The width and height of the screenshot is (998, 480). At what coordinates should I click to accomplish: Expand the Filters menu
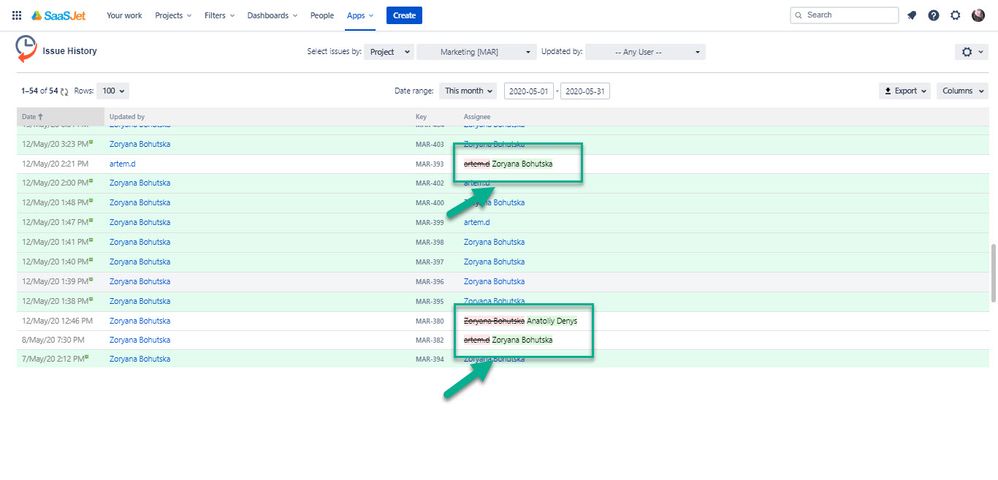pos(220,15)
